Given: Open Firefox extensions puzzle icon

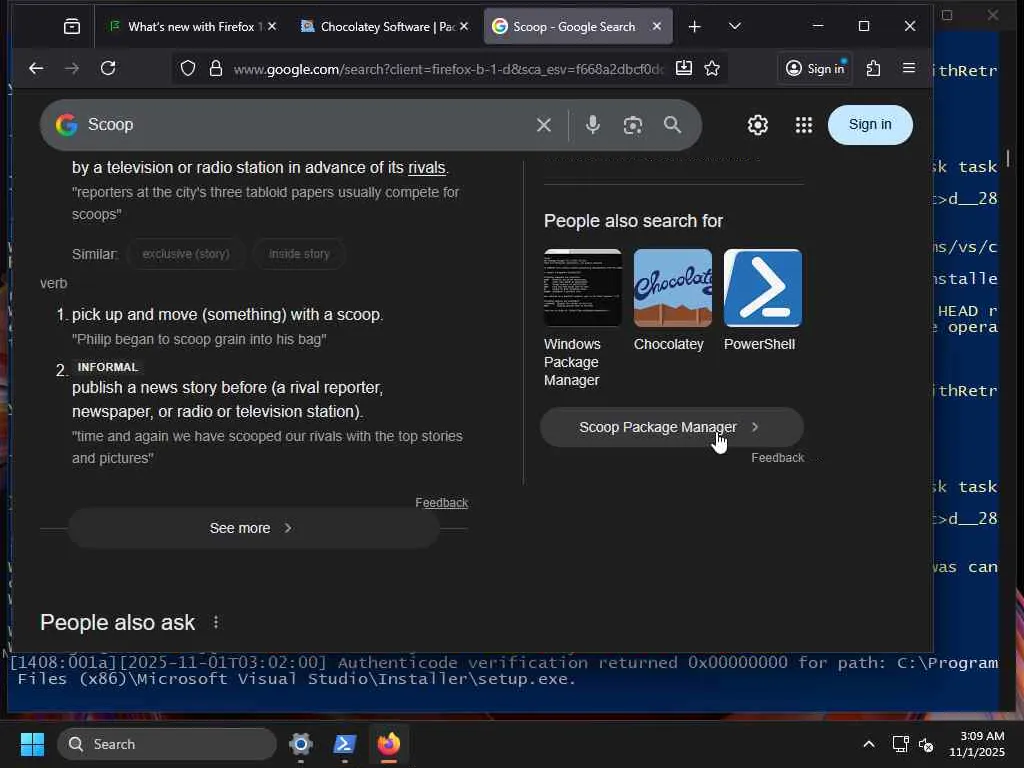Looking at the screenshot, I should [x=873, y=69].
